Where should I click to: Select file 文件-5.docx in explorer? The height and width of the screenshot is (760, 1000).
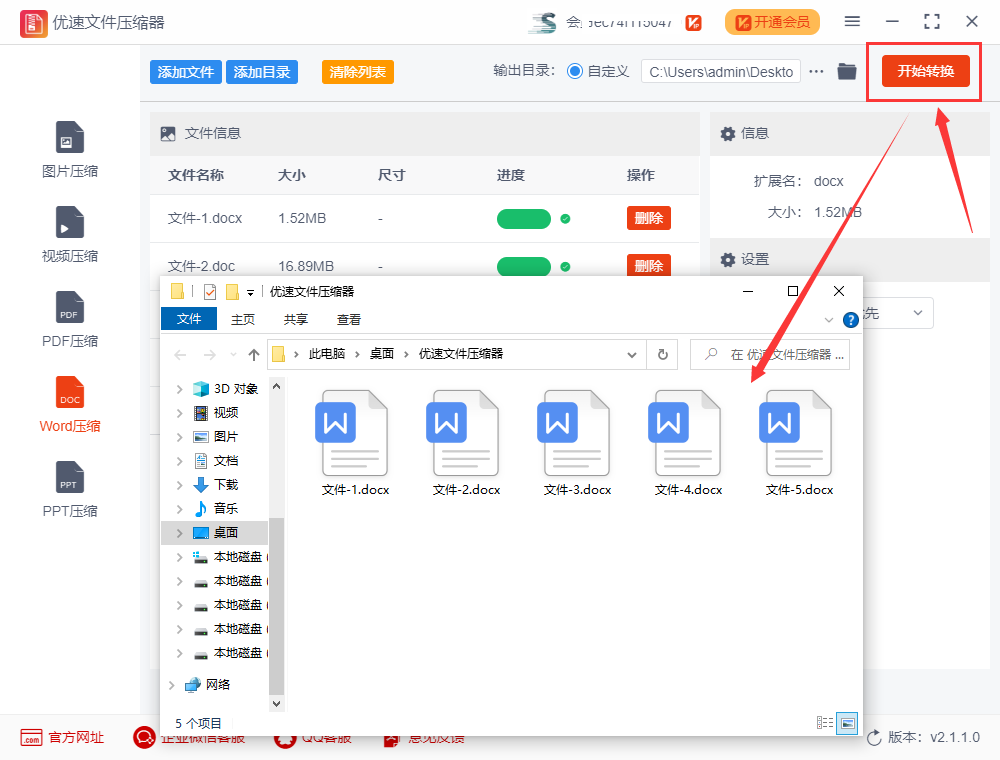pyautogui.click(x=799, y=443)
